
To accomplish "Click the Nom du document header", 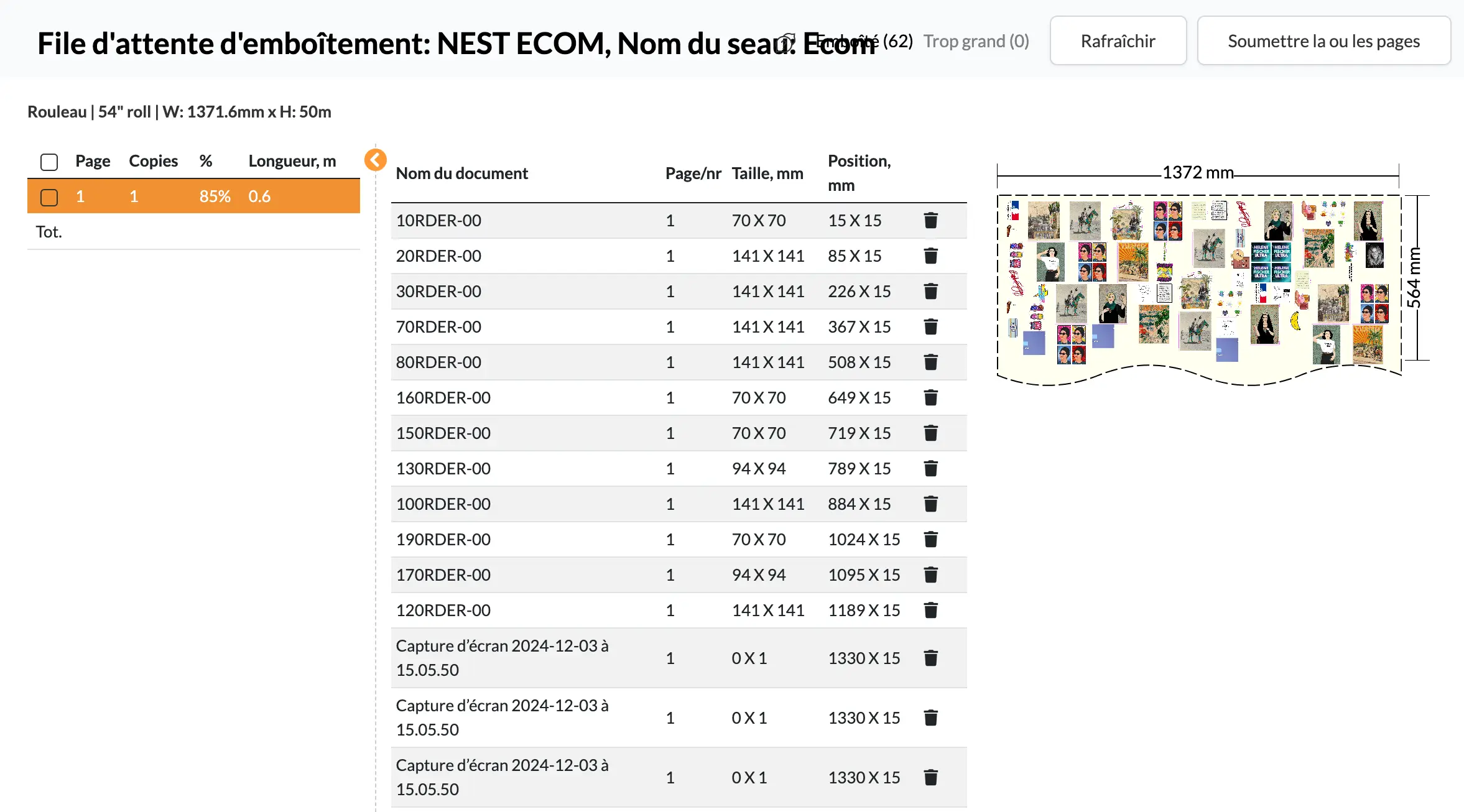I will click(x=461, y=173).
